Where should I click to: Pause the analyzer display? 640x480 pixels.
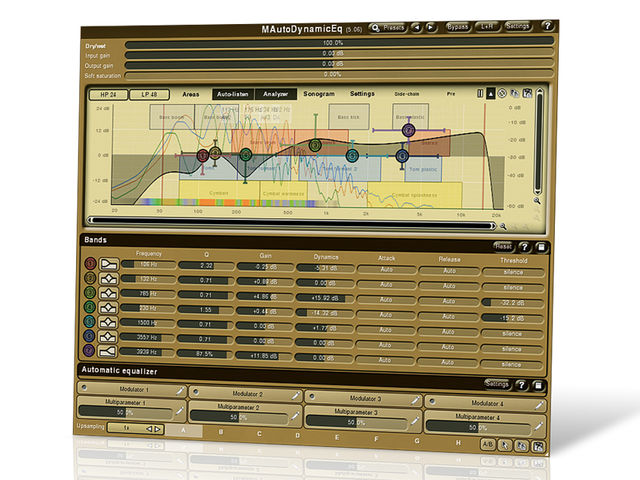click(480, 93)
